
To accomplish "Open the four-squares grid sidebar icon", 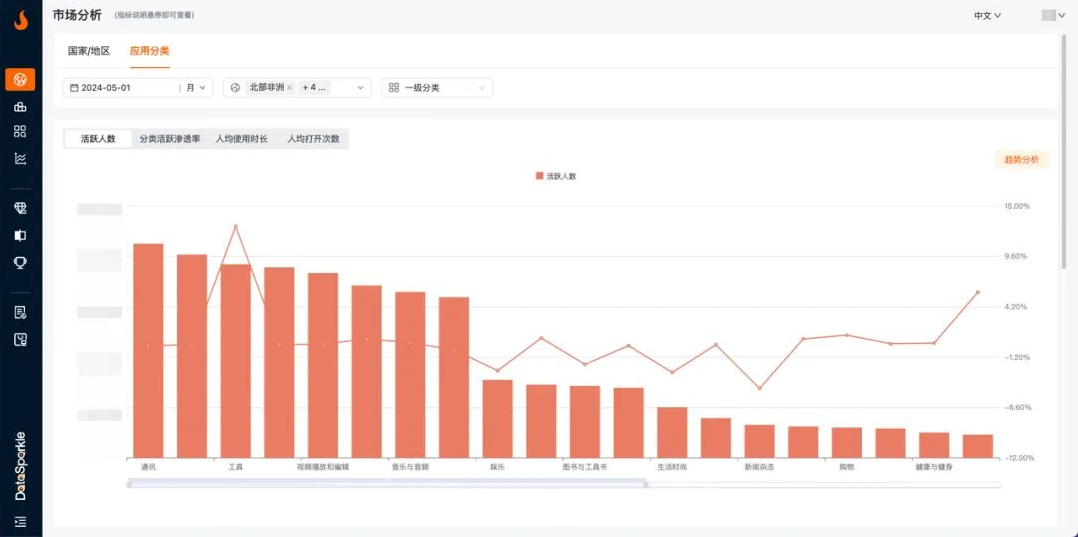I will tap(20, 131).
